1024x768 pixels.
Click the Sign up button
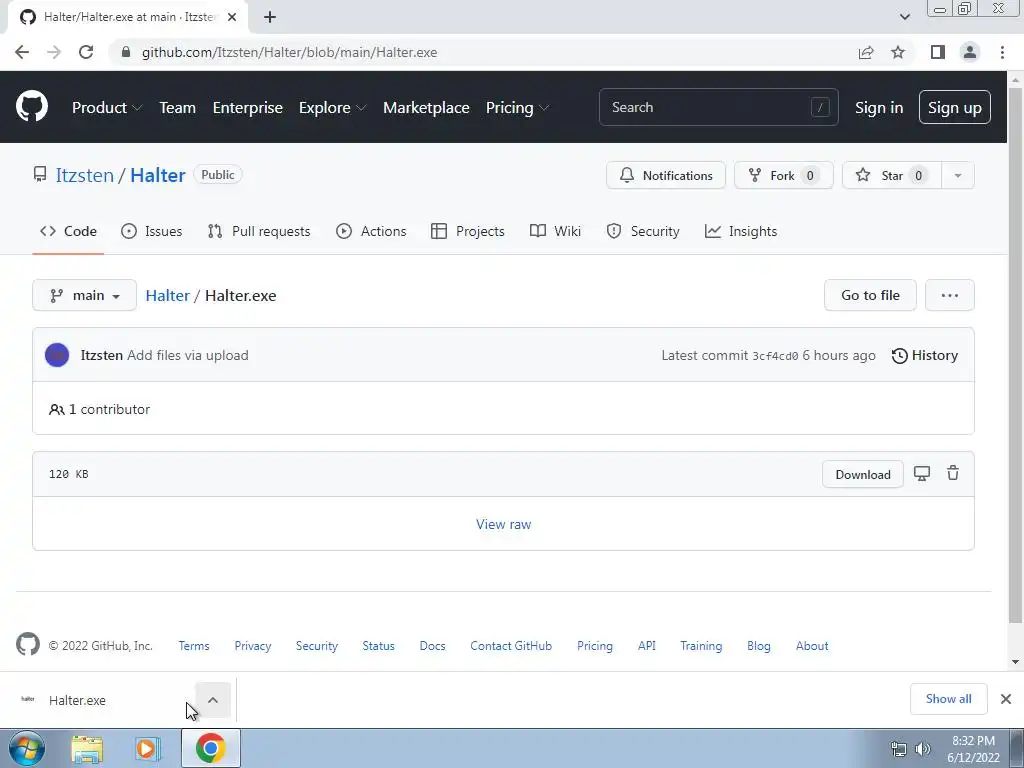click(x=954, y=107)
